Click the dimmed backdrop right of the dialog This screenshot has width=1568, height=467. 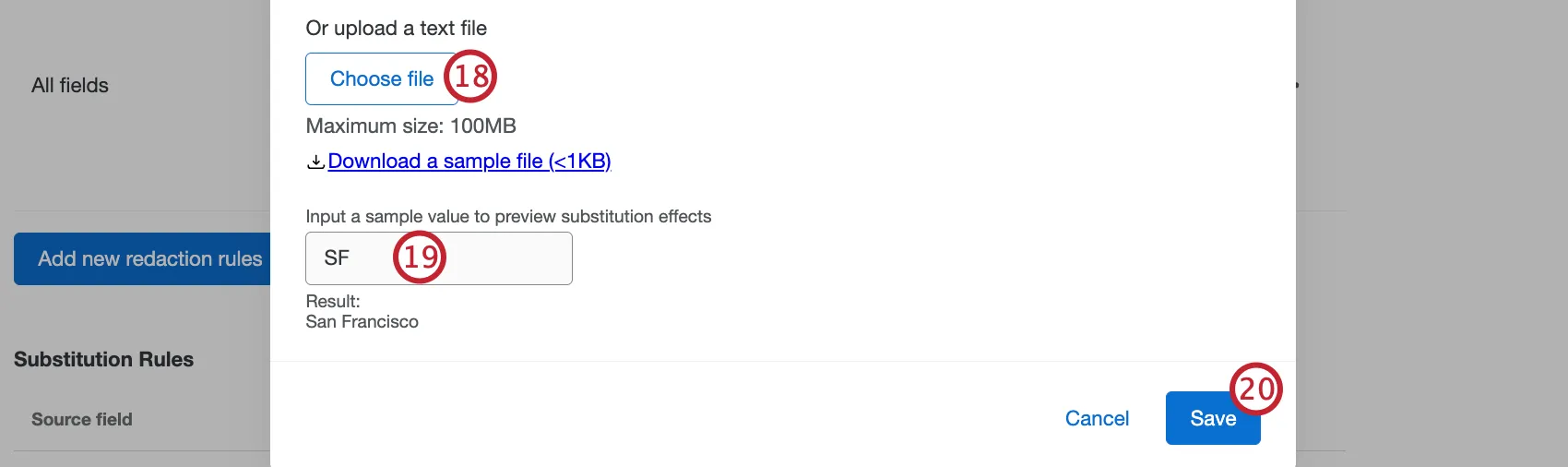tap(1430, 231)
